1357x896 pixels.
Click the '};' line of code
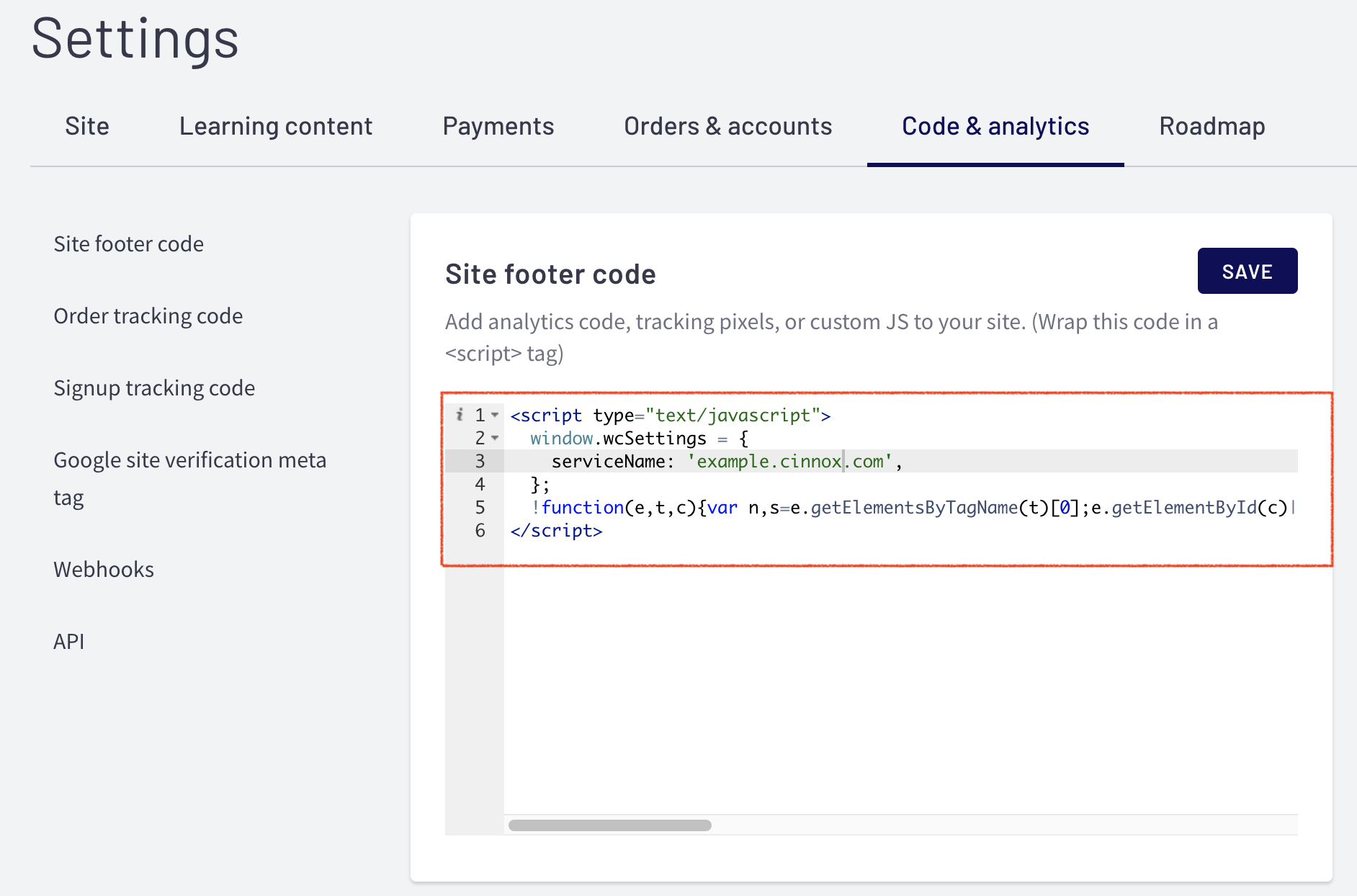click(540, 484)
